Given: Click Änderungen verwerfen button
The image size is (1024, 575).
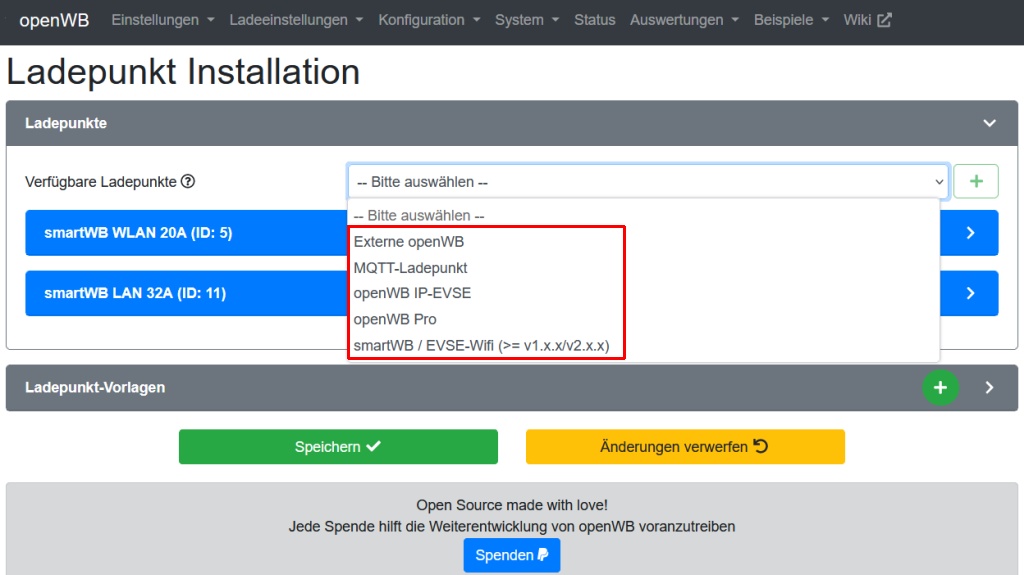Looking at the screenshot, I should coord(685,447).
